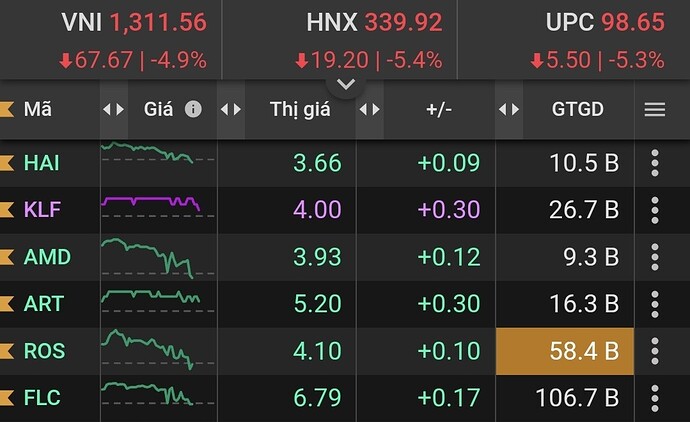This screenshot has width=690, height=422.
Task: Click the info icon beside Giá
Action: point(193,109)
